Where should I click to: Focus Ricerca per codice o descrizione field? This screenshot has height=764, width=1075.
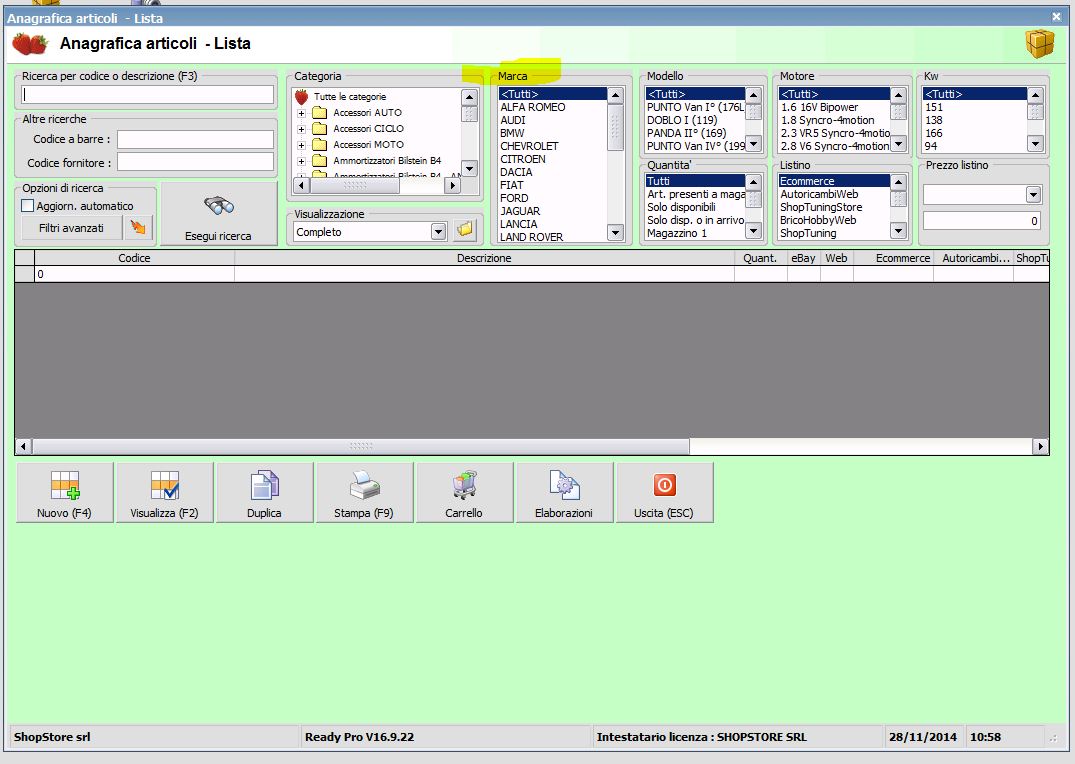[147, 95]
